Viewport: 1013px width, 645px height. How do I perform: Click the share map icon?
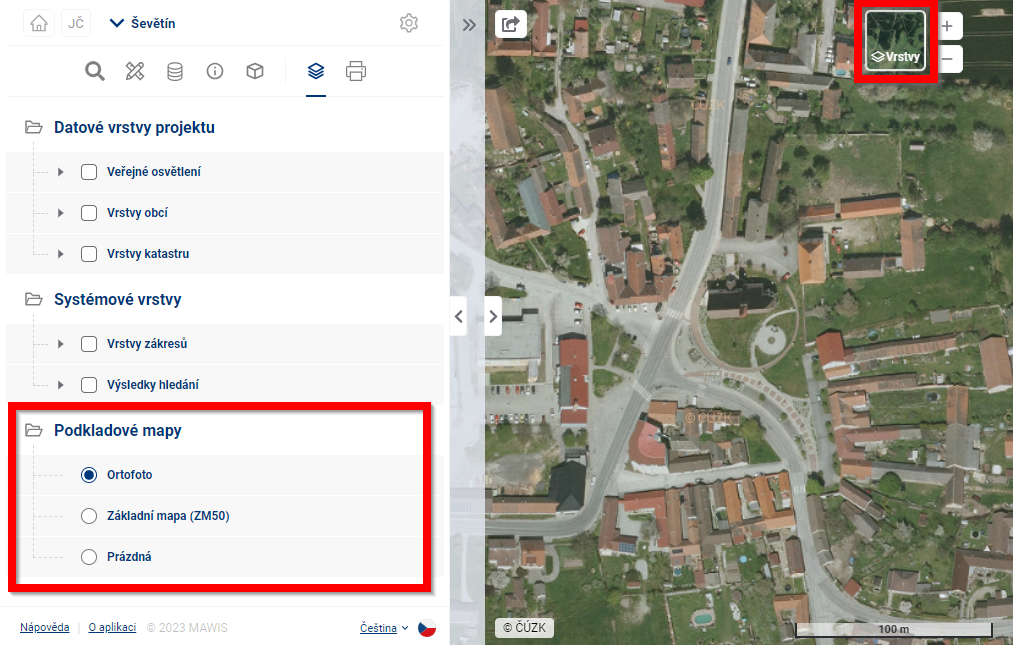[511, 23]
